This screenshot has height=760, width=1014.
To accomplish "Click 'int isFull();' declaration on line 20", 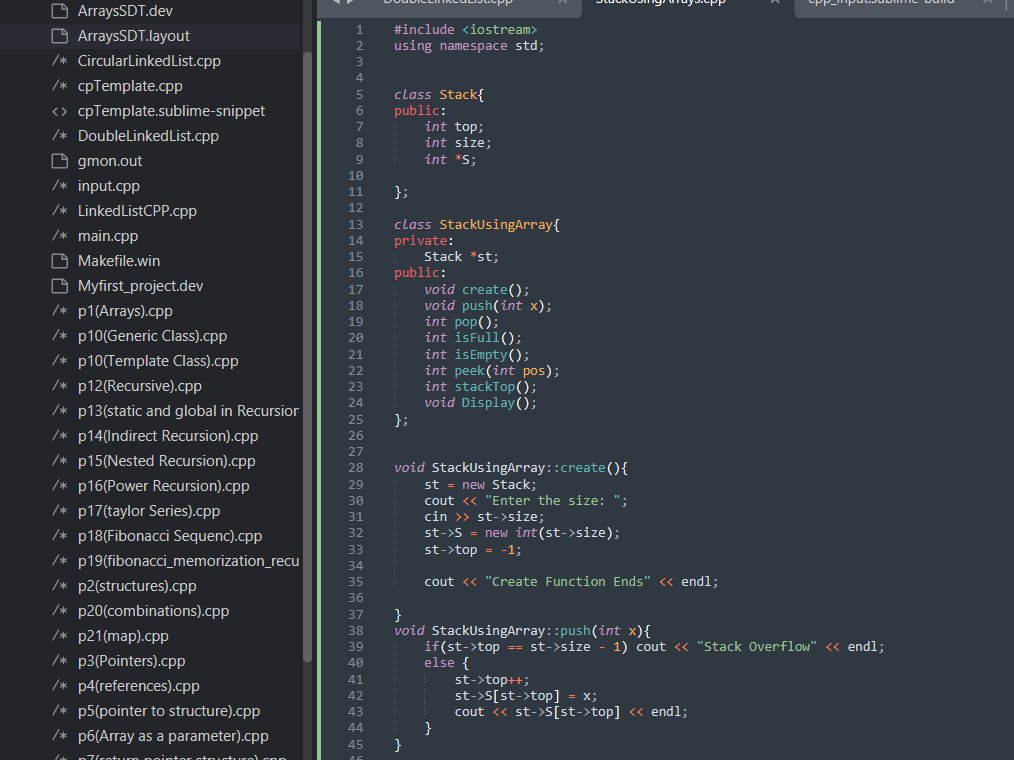I will [473, 338].
